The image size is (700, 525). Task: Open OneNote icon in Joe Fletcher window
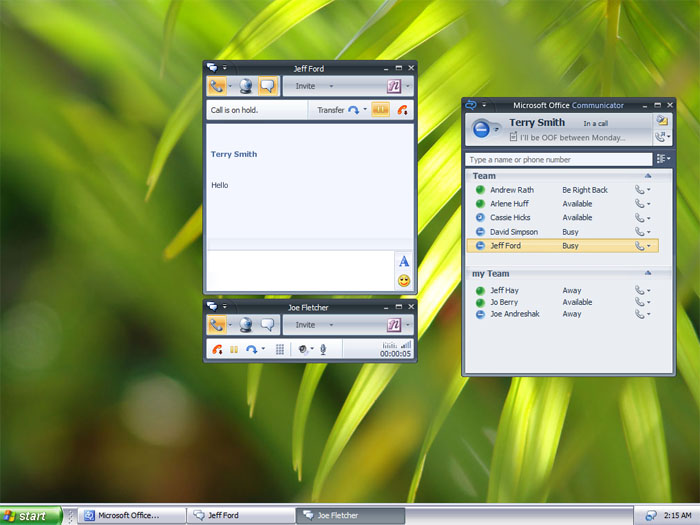pyautogui.click(x=394, y=325)
